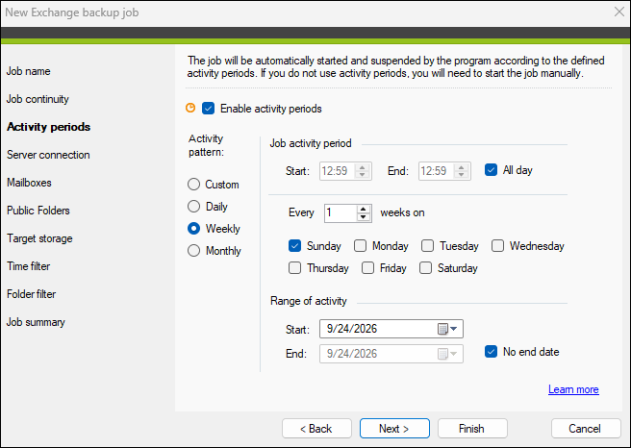The width and height of the screenshot is (631, 448).
Task: Go to Target storage step
Action: pos(39,238)
